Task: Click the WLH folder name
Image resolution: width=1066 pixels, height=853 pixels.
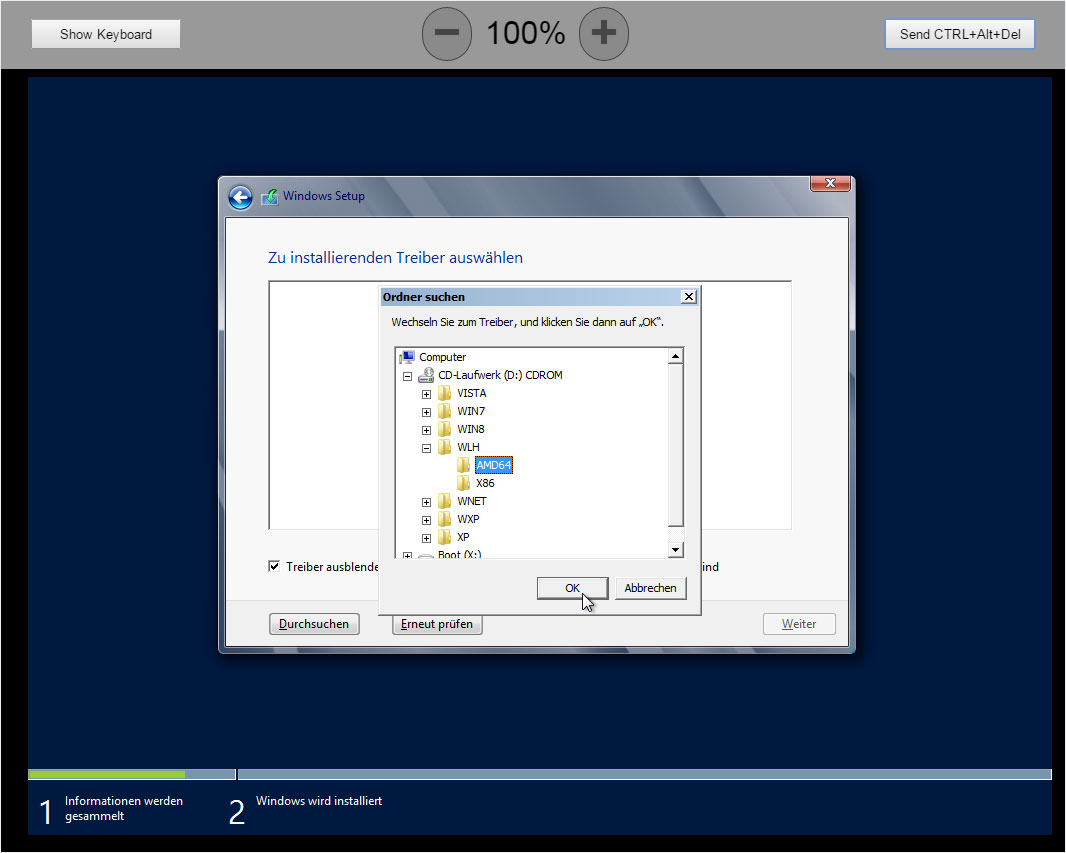Action: click(x=468, y=447)
